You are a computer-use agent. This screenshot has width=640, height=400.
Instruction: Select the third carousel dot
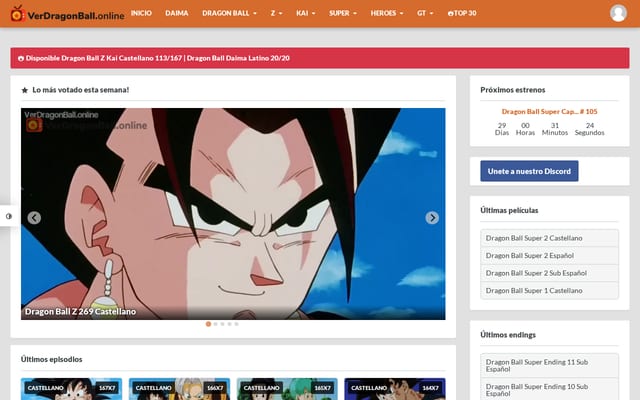222,324
